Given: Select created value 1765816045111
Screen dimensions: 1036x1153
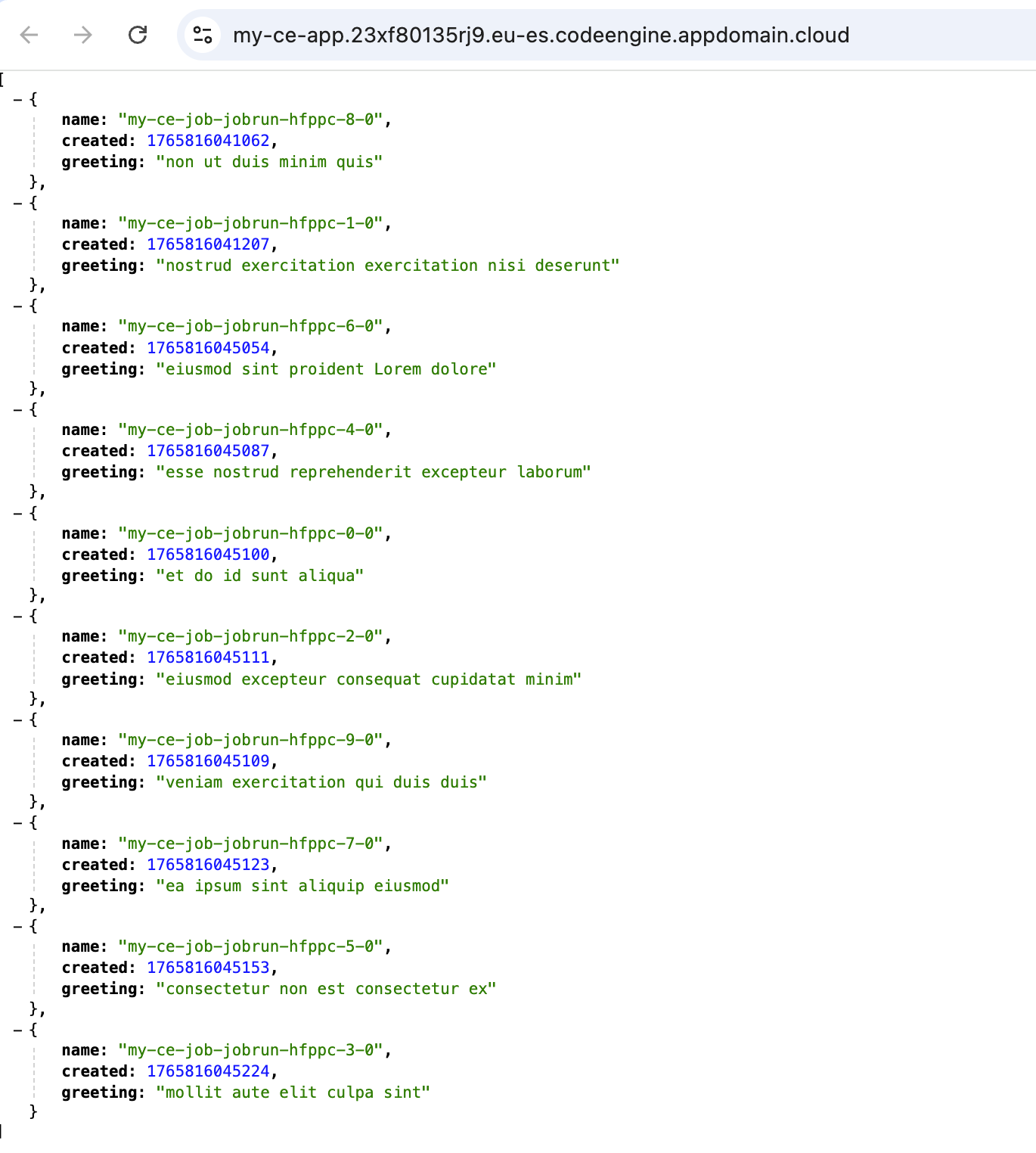Looking at the screenshot, I should pyautogui.click(x=208, y=657).
